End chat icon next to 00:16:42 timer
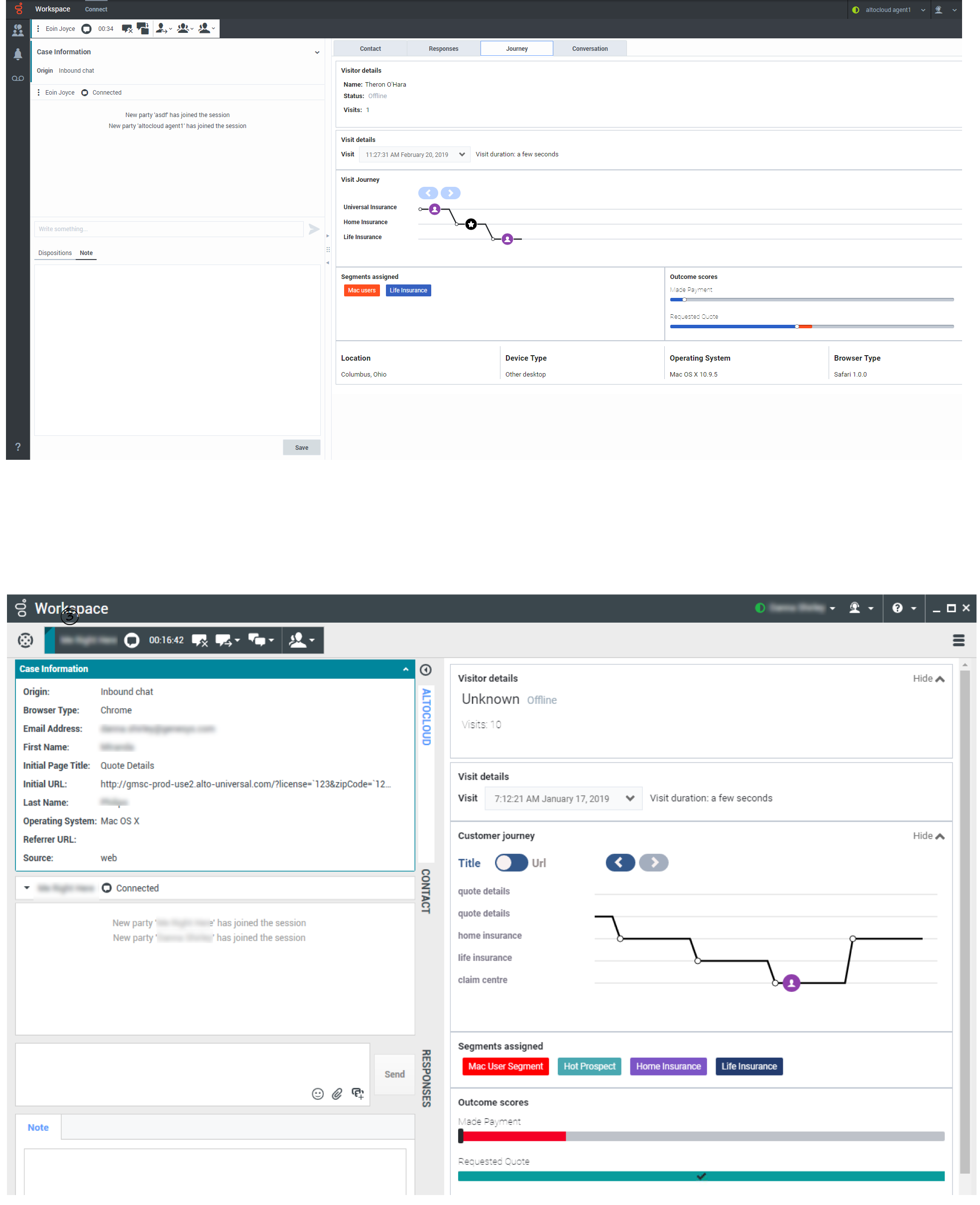This screenshot has width=980, height=1205. click(199, 640)
